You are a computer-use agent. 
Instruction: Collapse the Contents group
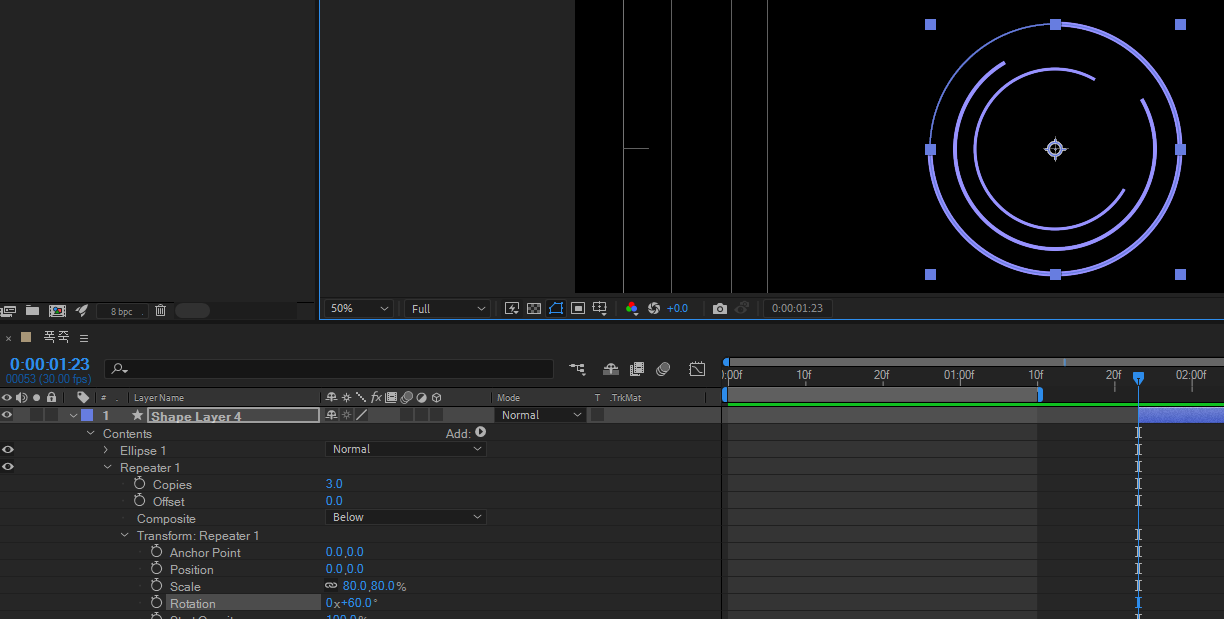click(91, 433)
